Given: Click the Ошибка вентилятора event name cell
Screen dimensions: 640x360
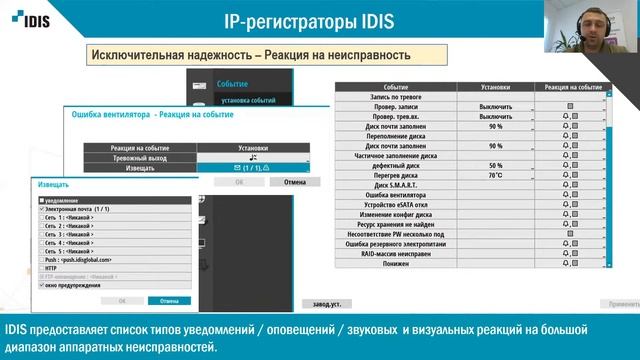Looking at the screenshot, I should pos(396,195).
